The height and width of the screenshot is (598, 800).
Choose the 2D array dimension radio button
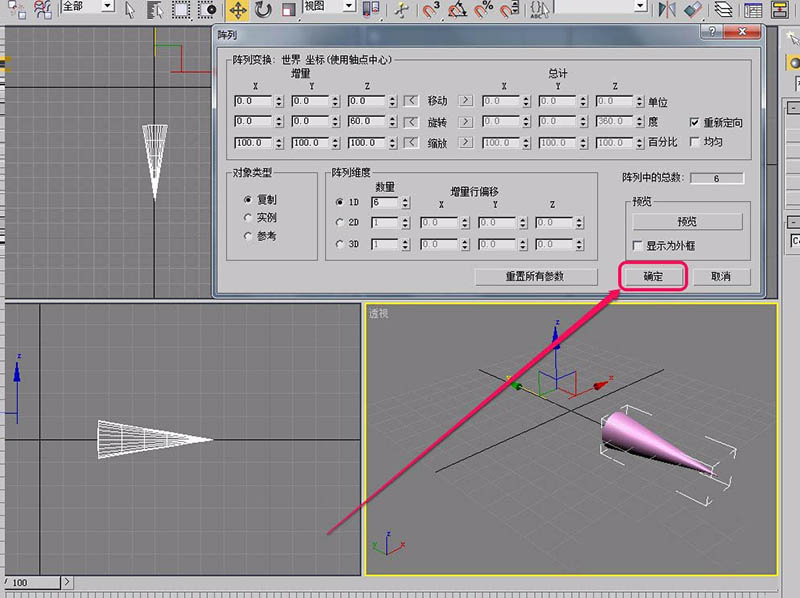341,222
